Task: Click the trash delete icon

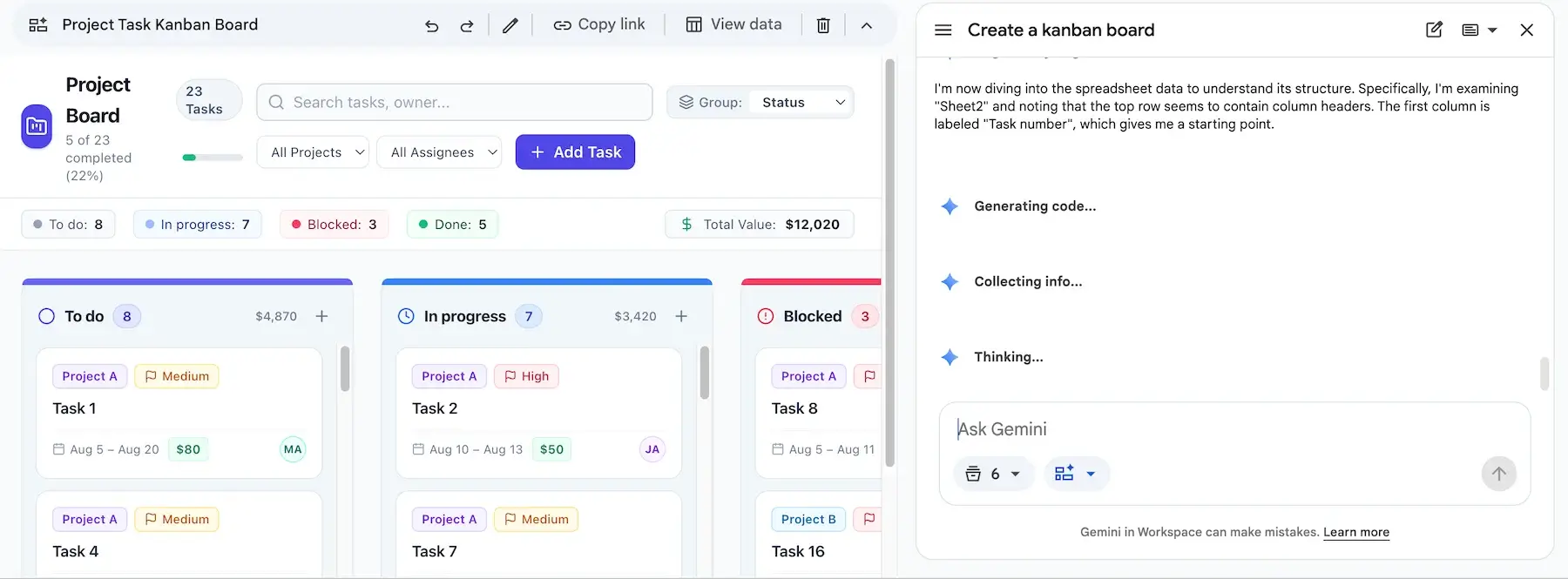Action: [823, 25]
